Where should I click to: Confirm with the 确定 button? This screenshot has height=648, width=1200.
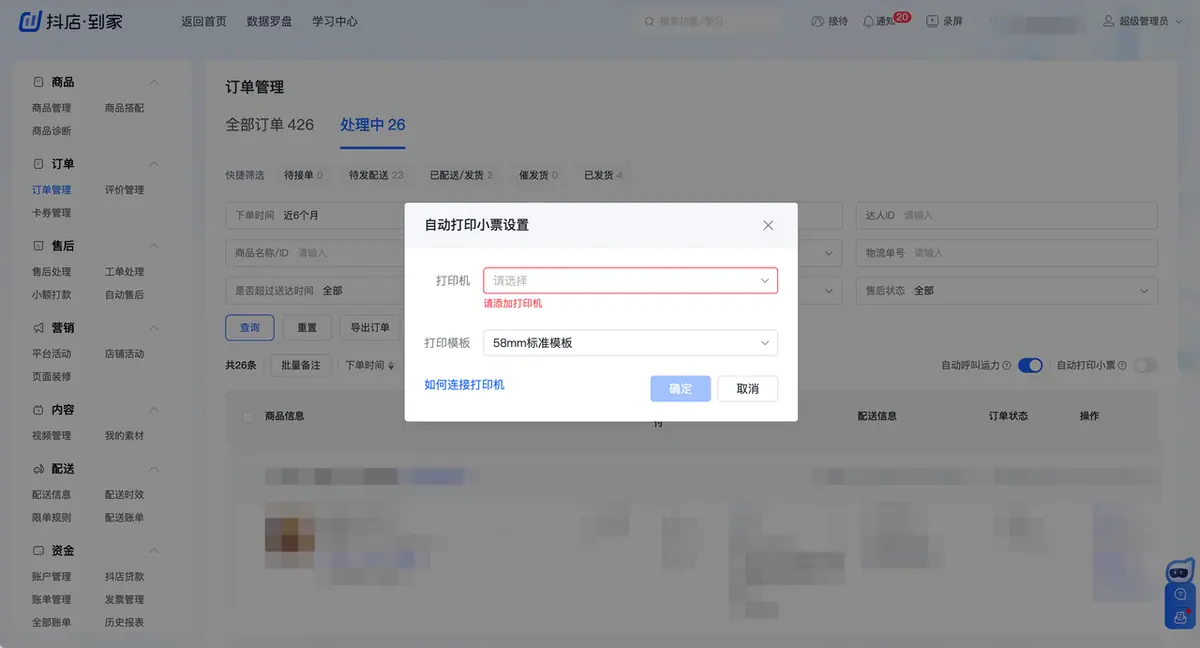click(680, 389)
